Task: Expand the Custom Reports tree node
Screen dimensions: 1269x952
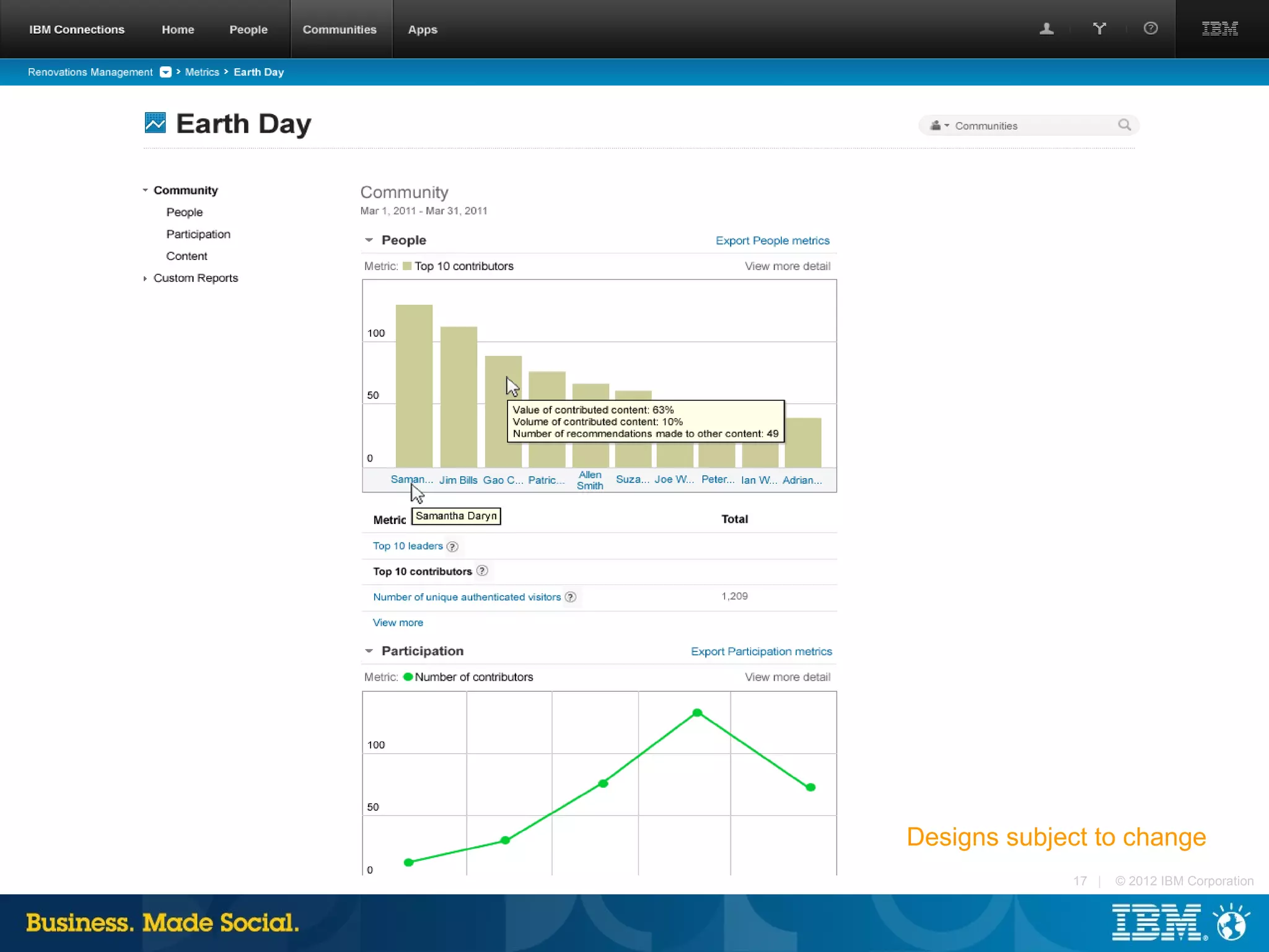Action: click(145, 278)
